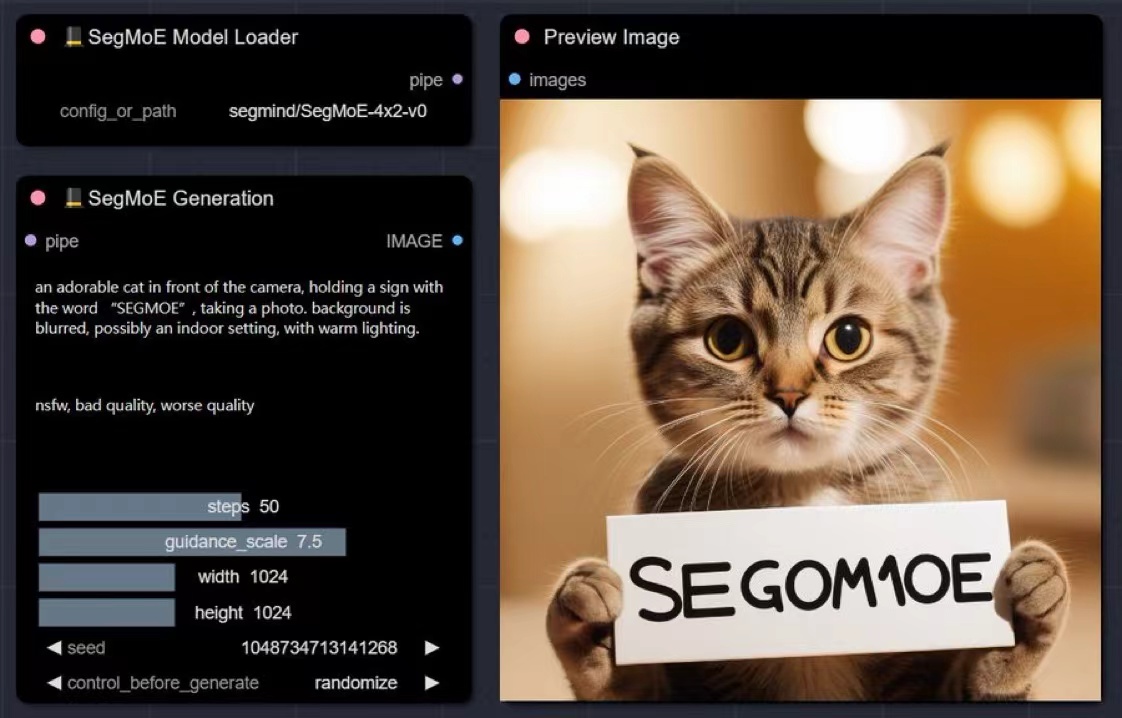Click the Generation node pipe input socket
The height and width of the screenshot is (718, 1122).
point(31,241)
